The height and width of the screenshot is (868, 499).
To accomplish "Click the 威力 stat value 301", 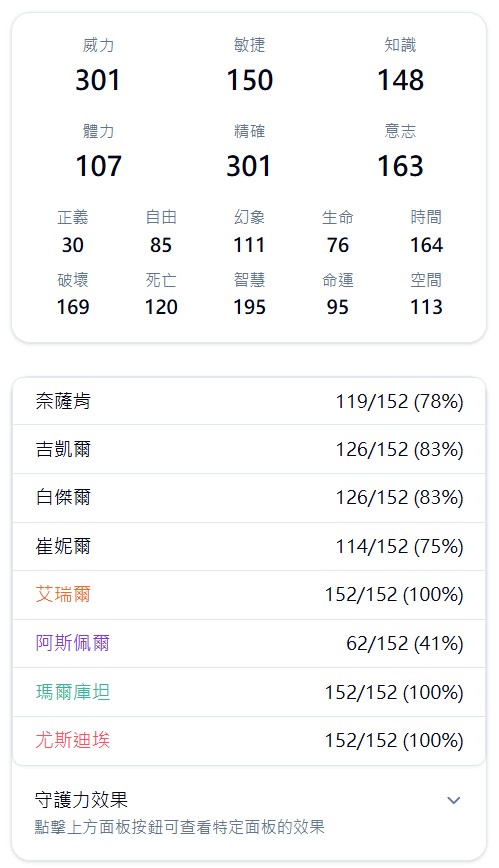I will coord(97,80).
